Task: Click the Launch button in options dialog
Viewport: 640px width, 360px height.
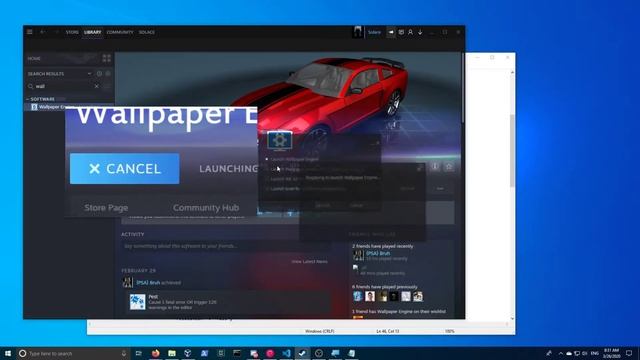Action: [323, 205]
